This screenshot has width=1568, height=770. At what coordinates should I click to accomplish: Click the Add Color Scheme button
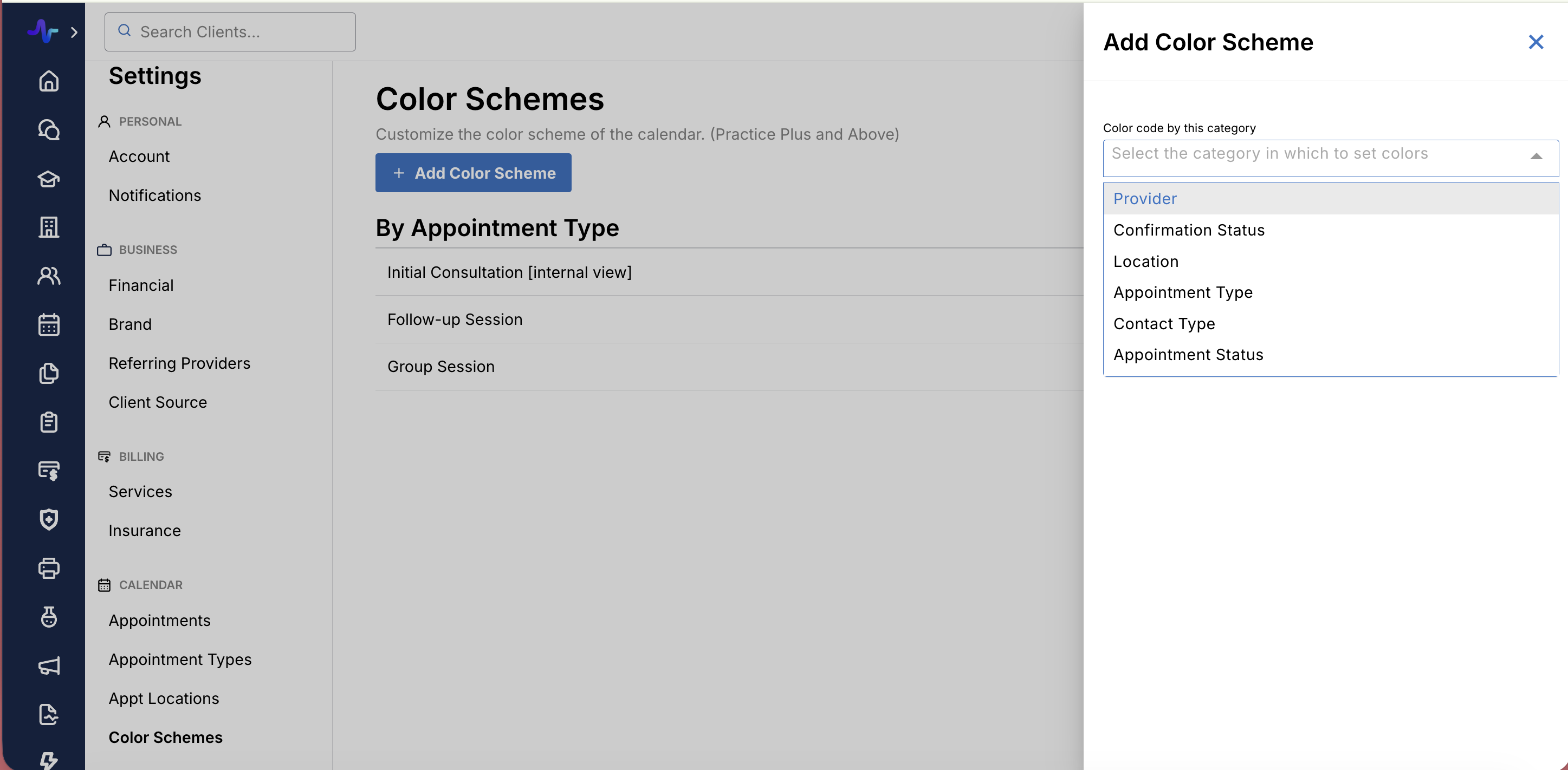[x=473, y=173]
